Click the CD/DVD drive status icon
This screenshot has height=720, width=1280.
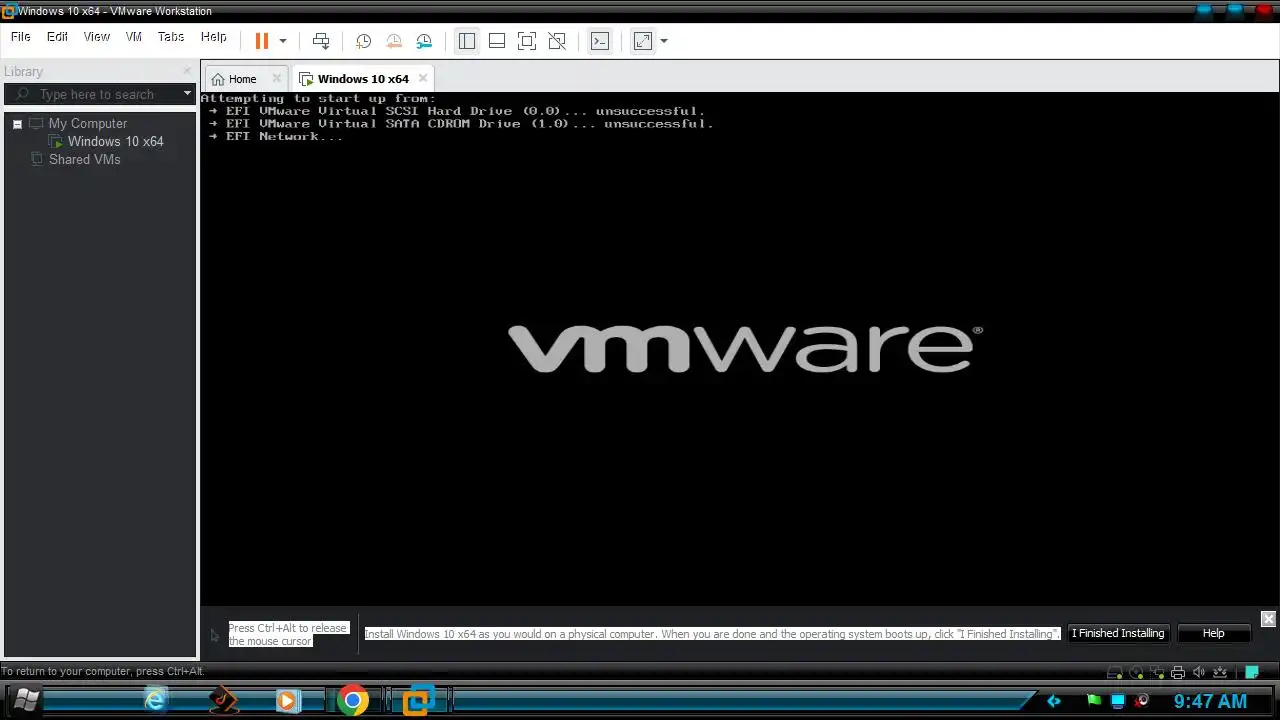point(1137,673)
